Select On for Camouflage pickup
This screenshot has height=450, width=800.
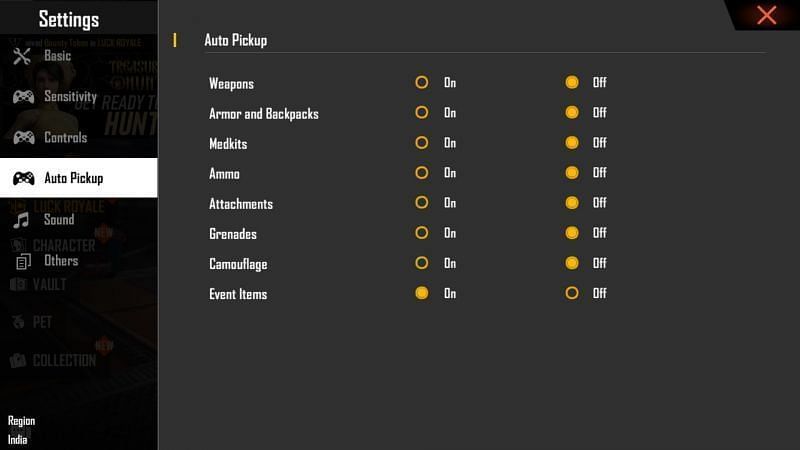(x=422, y=263)
